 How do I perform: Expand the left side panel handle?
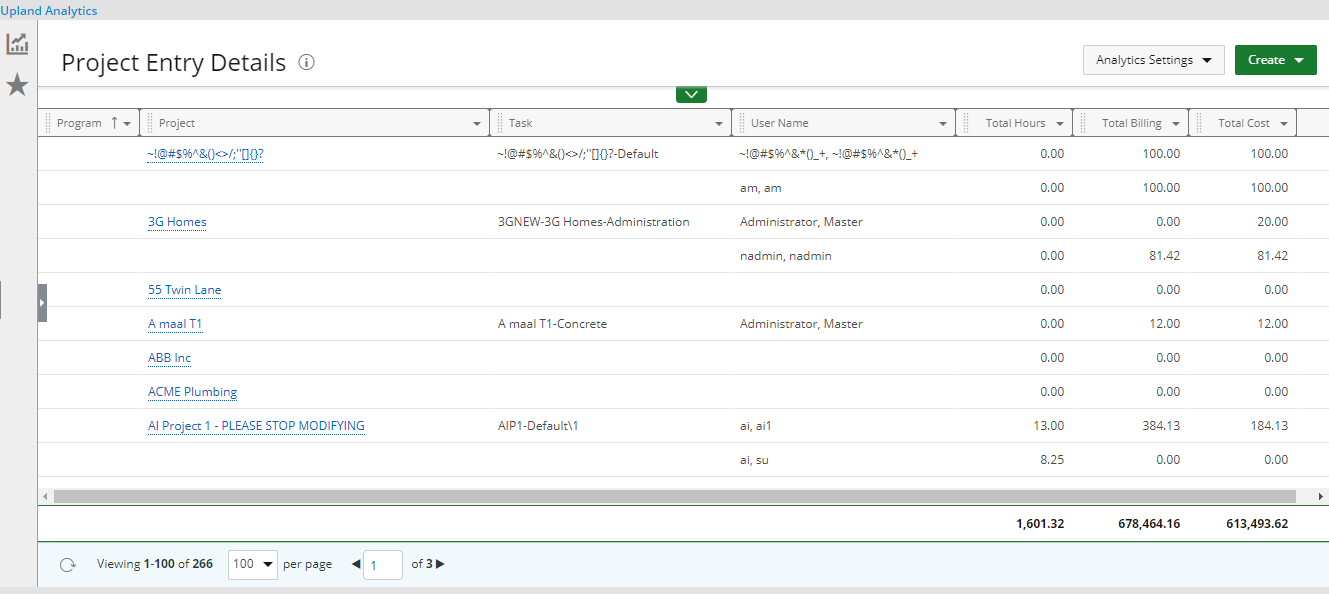pyautogui.click(x=42, y=302)
